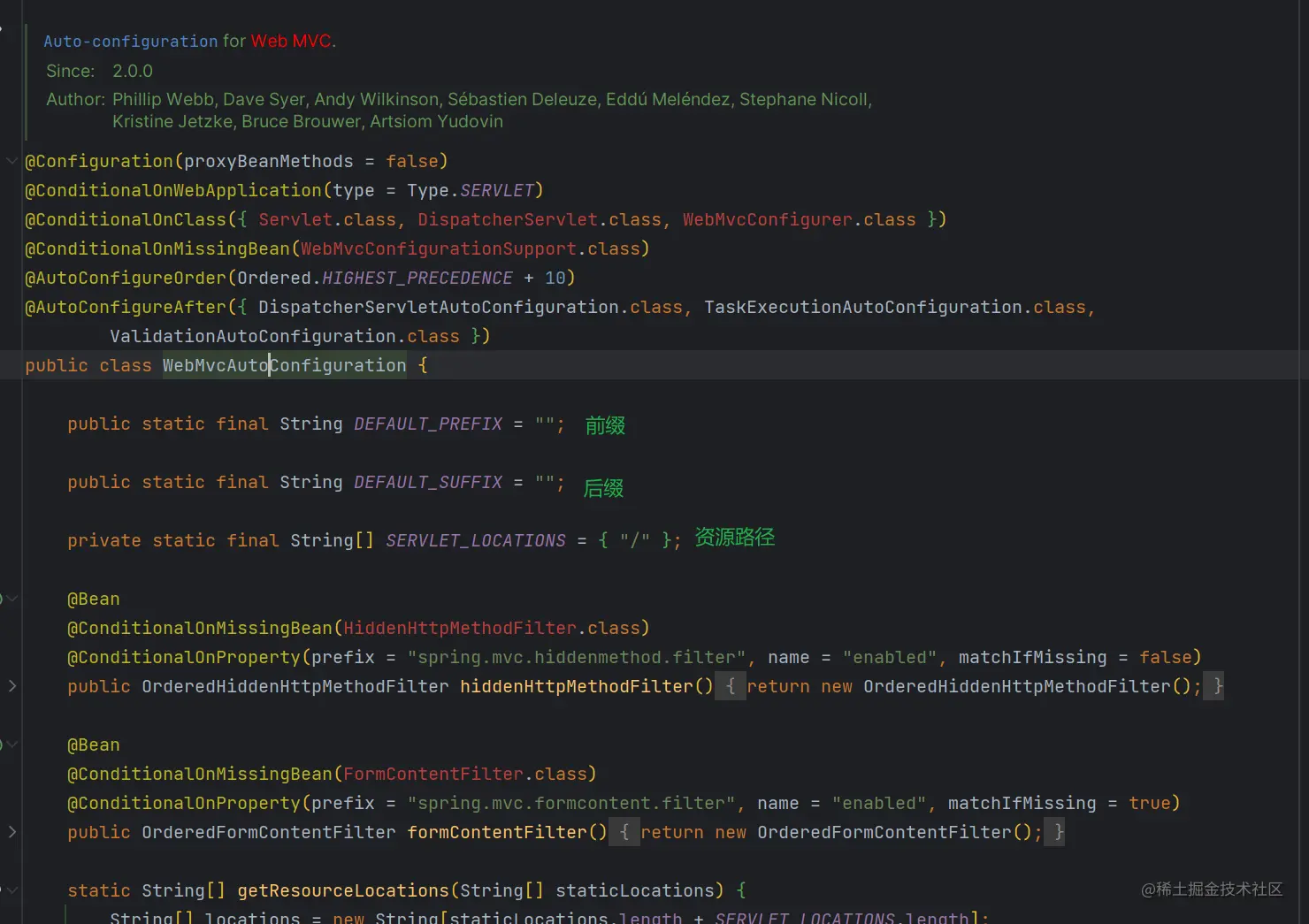1309x924 pixels.
Task: Collapse the @Configuration annotation fold arrow
Action: click(11, 161)
